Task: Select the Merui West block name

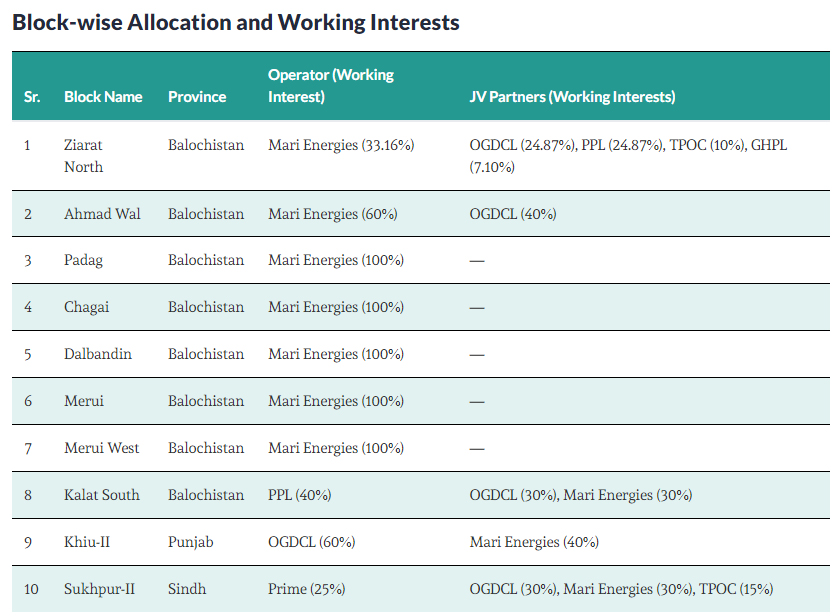Action: (x=102, y=448)
